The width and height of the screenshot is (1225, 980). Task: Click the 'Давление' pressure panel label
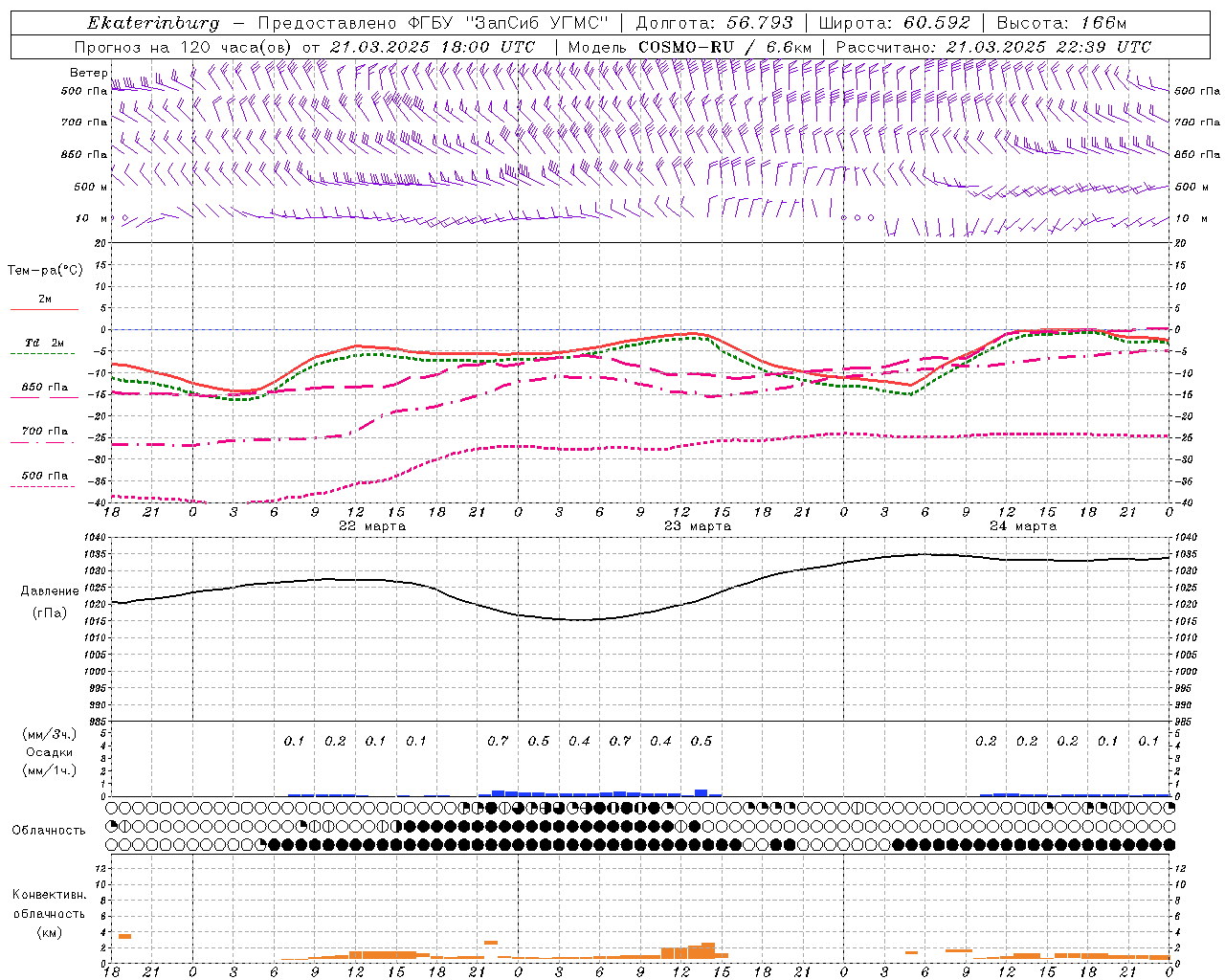pos(49,591)
